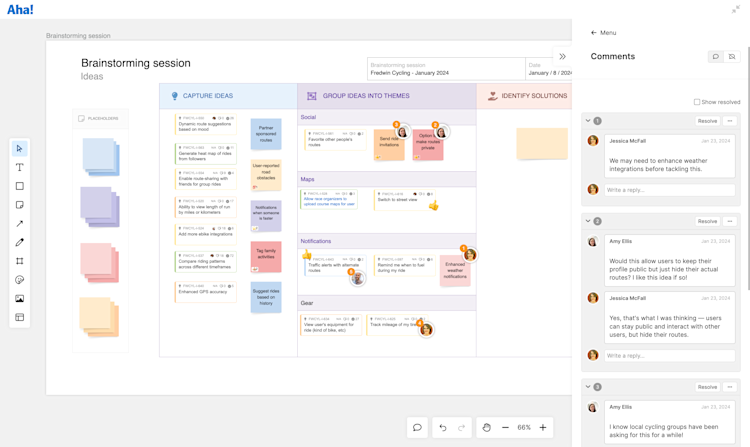
Task: Select the Maps theme row label
Action: 307,179
